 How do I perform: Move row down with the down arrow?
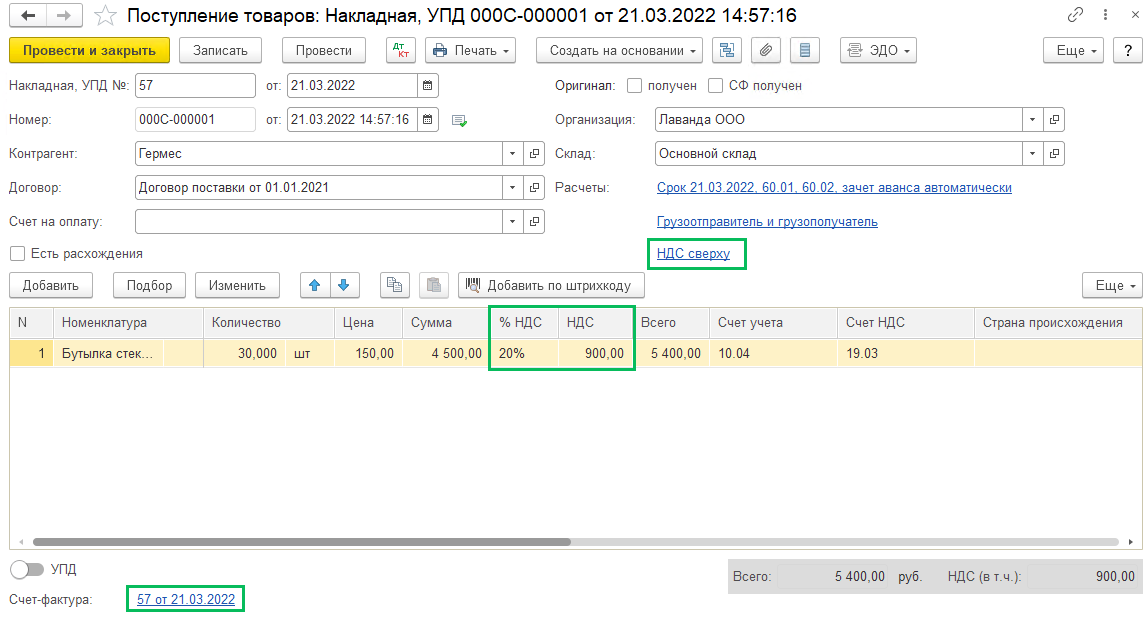point(343,285)
